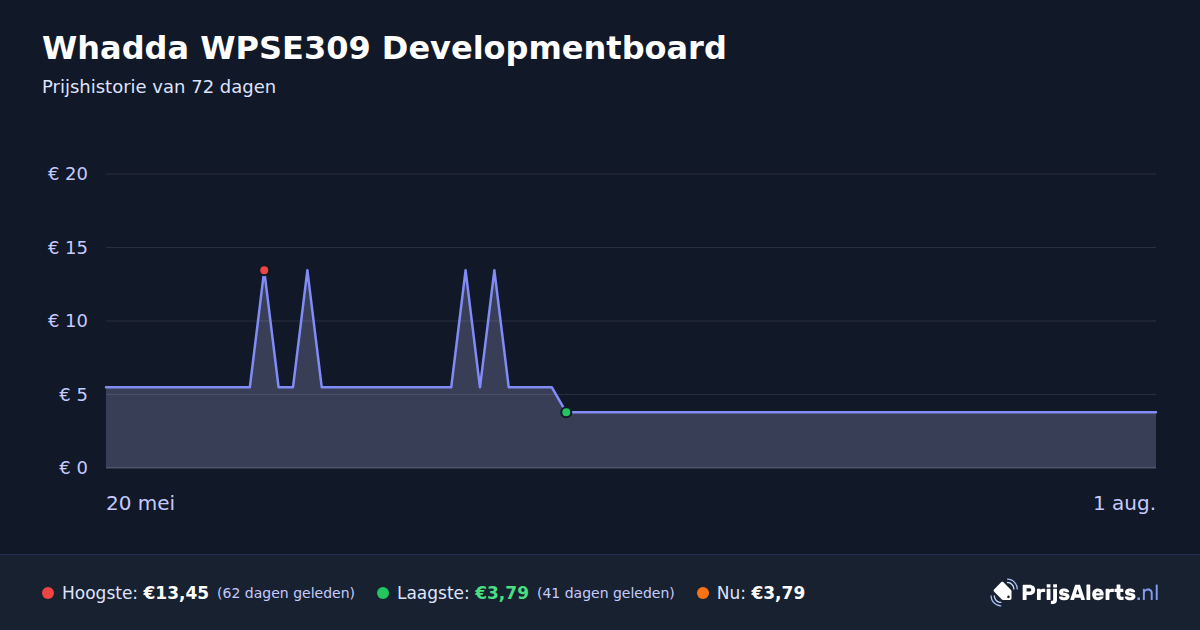Click the 1 aug. end date label
This screenshot has height=630, width=1200.
pyautogui.click(x=1124, y=503)
